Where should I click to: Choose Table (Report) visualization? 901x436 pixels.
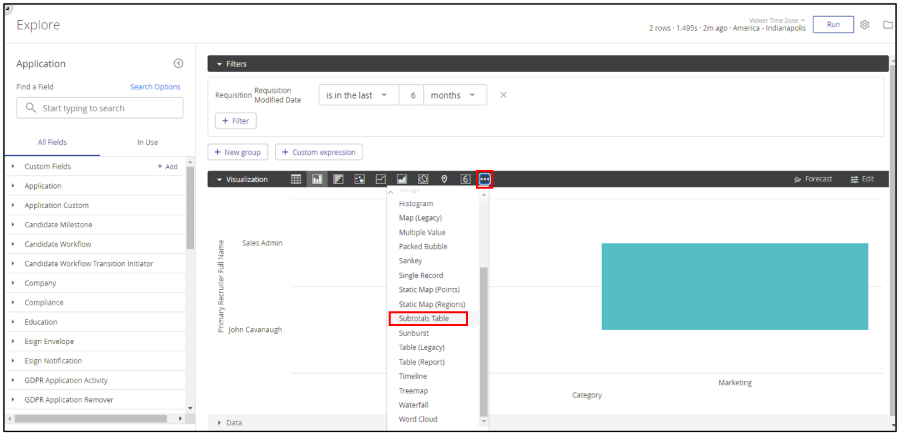coord(422,362)
